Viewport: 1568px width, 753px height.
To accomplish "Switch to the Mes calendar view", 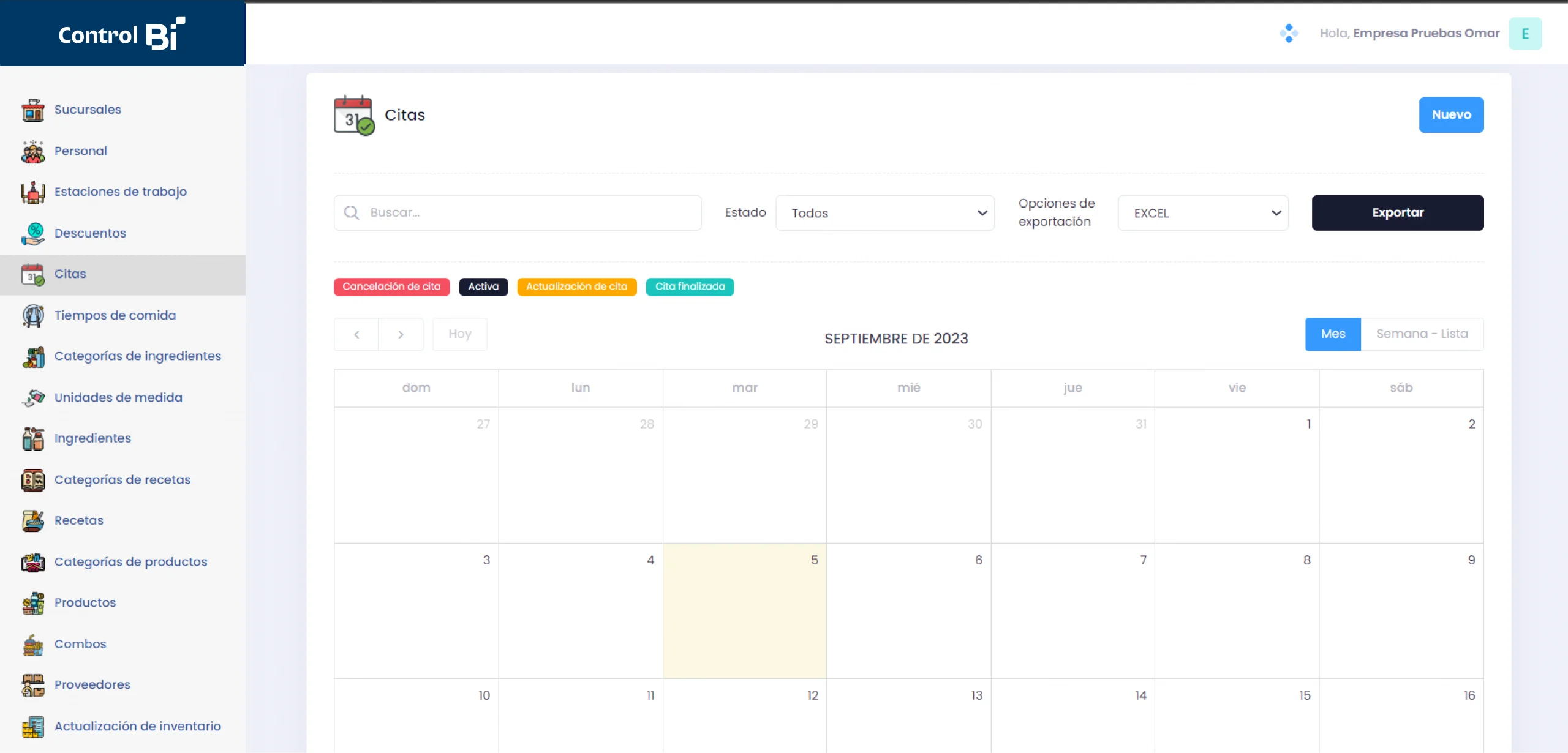I will [x=1333, y=334].
